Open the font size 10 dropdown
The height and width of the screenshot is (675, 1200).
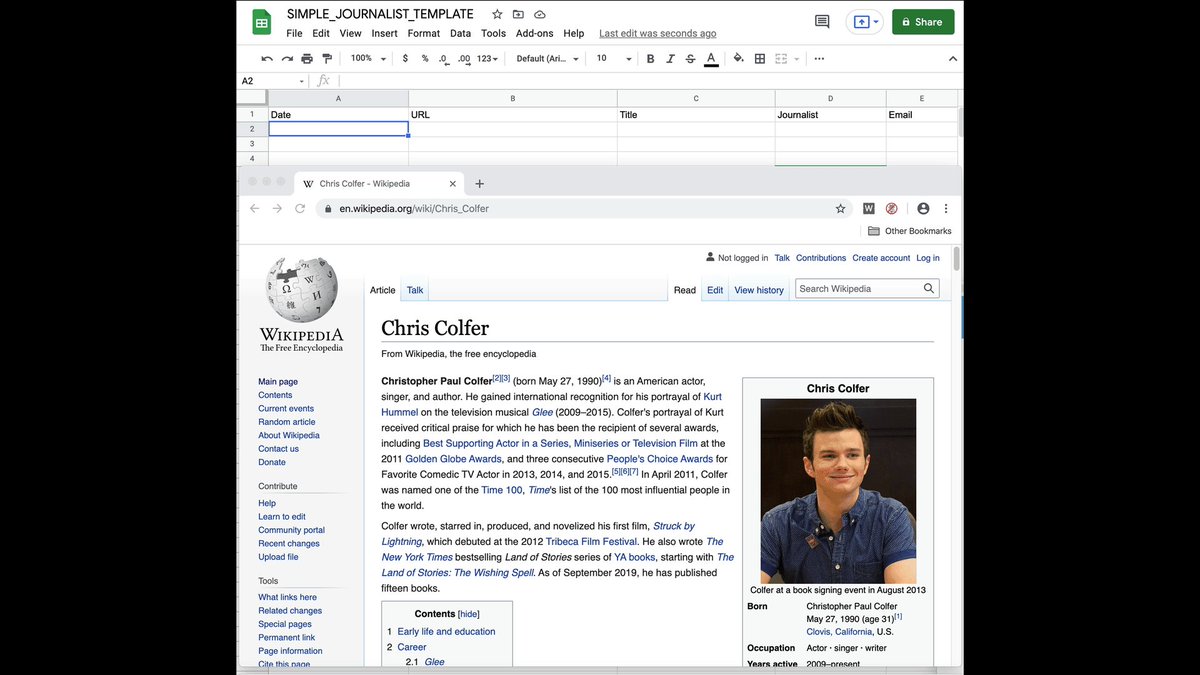click(614, 59)
